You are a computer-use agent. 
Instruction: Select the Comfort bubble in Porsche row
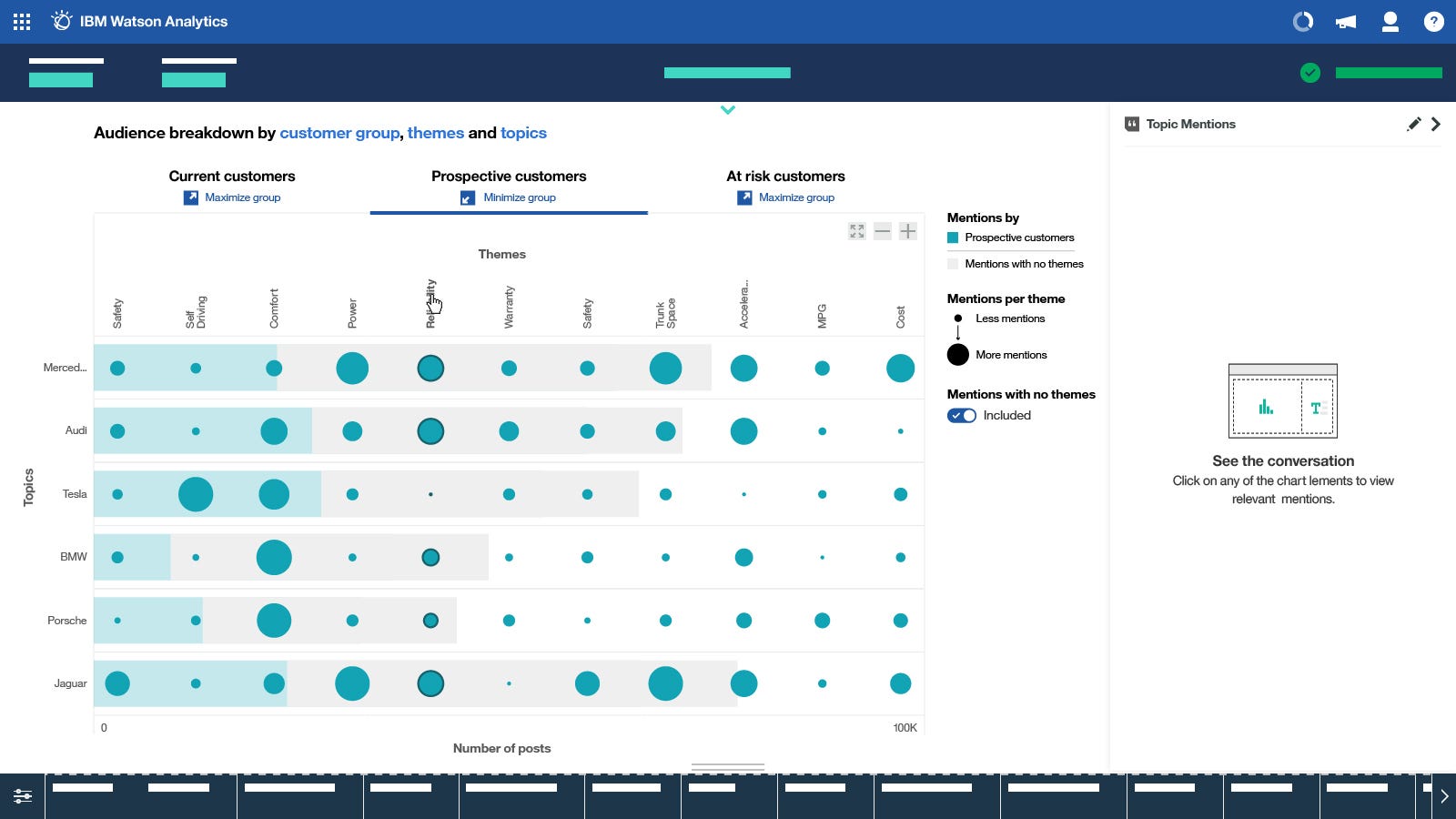coord(274,621)
